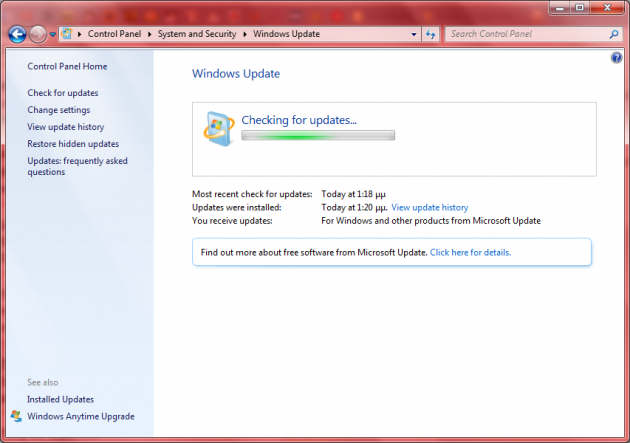Expand arrow after Control Panel breadcrumb

149,34
